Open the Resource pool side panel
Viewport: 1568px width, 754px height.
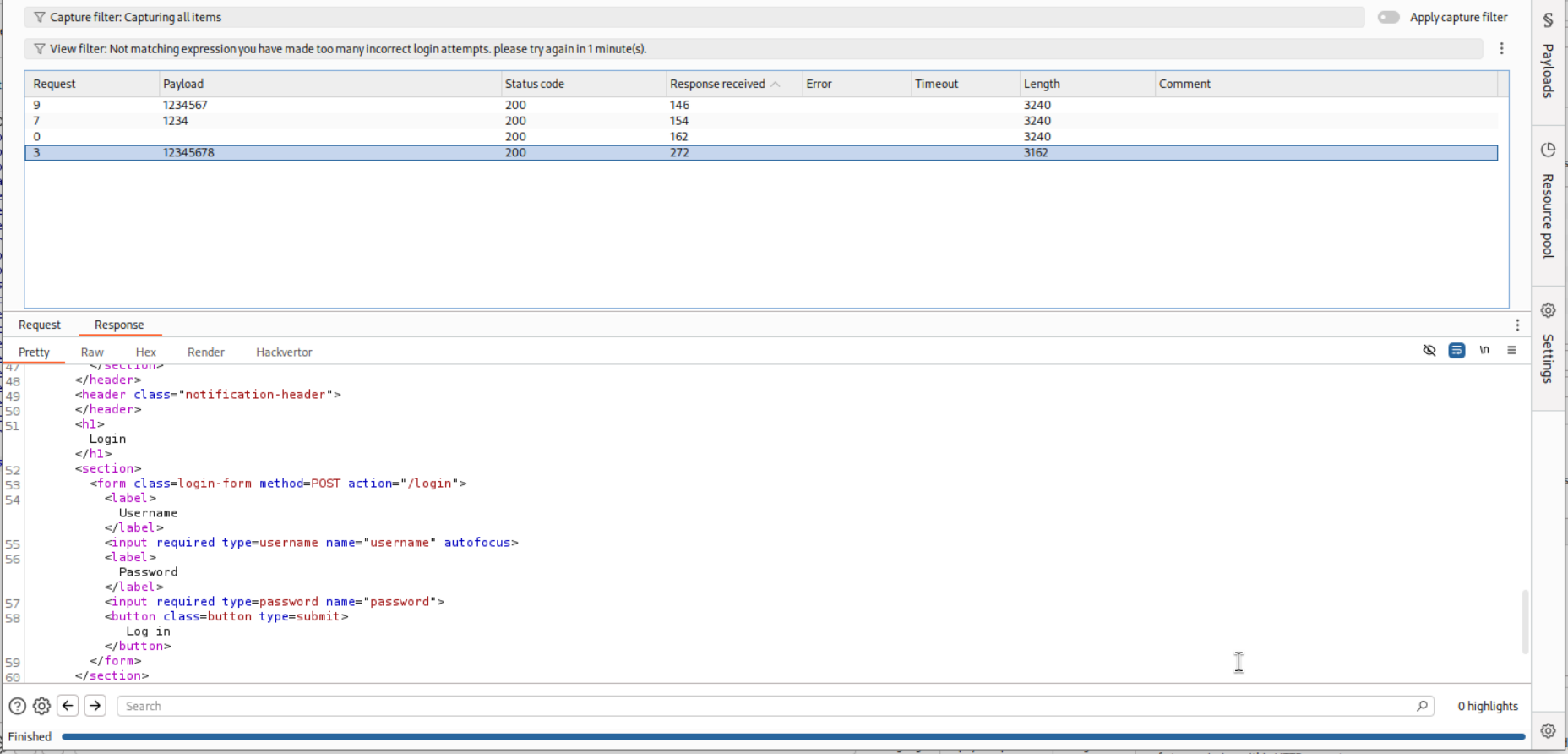pyautogui.click(x=1548, y=203)
